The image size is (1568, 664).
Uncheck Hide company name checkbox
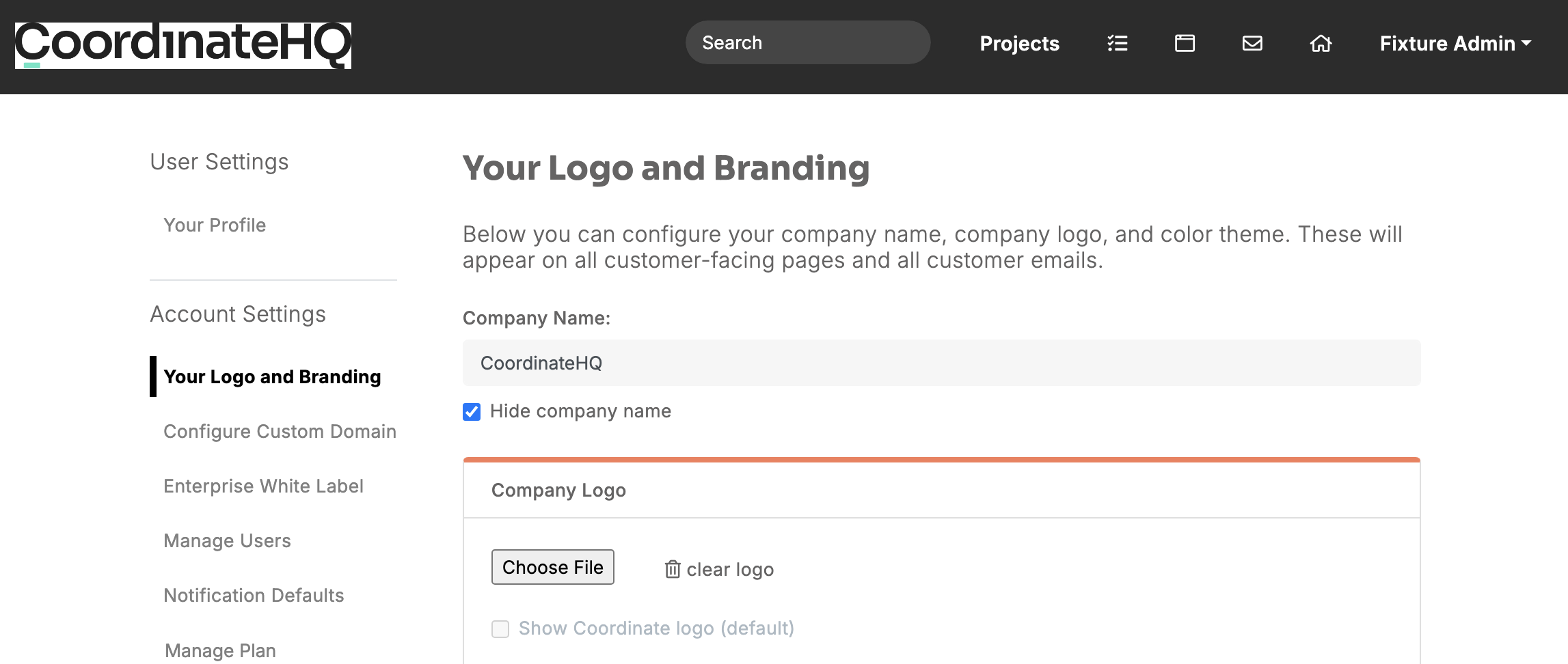tap(472, 411)
